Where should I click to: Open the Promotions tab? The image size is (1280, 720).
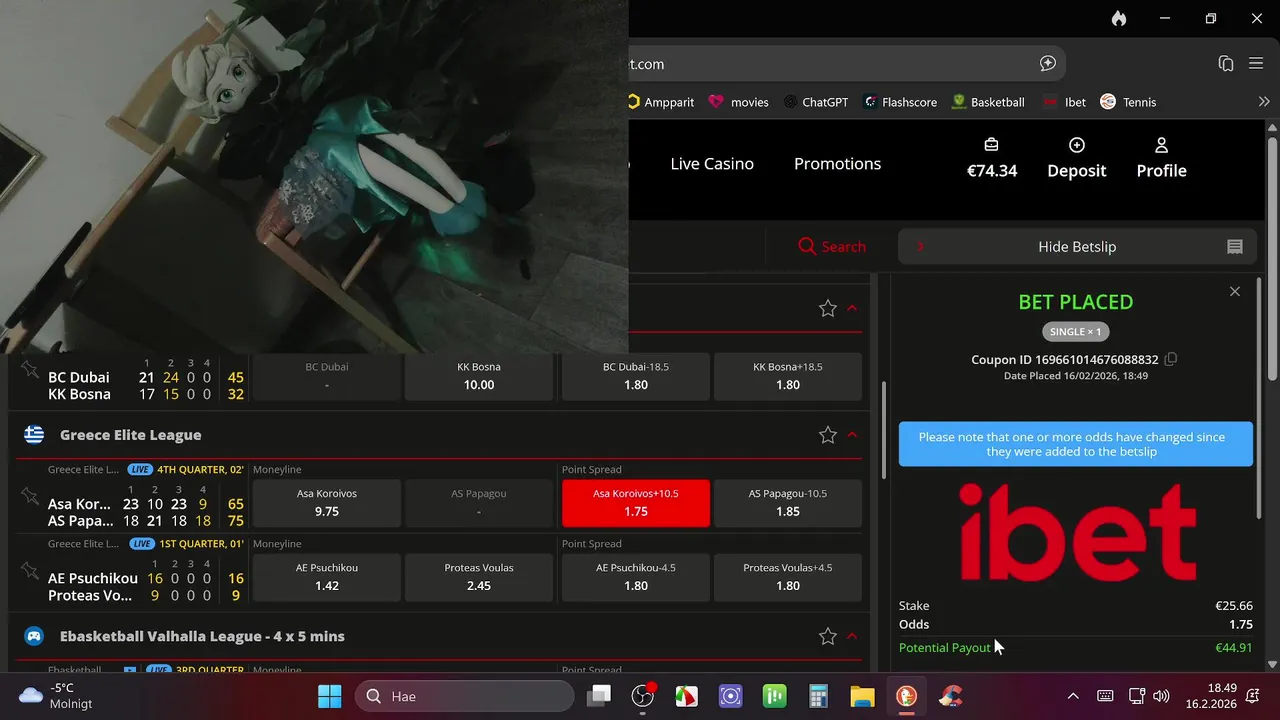(x=838, y=164)
